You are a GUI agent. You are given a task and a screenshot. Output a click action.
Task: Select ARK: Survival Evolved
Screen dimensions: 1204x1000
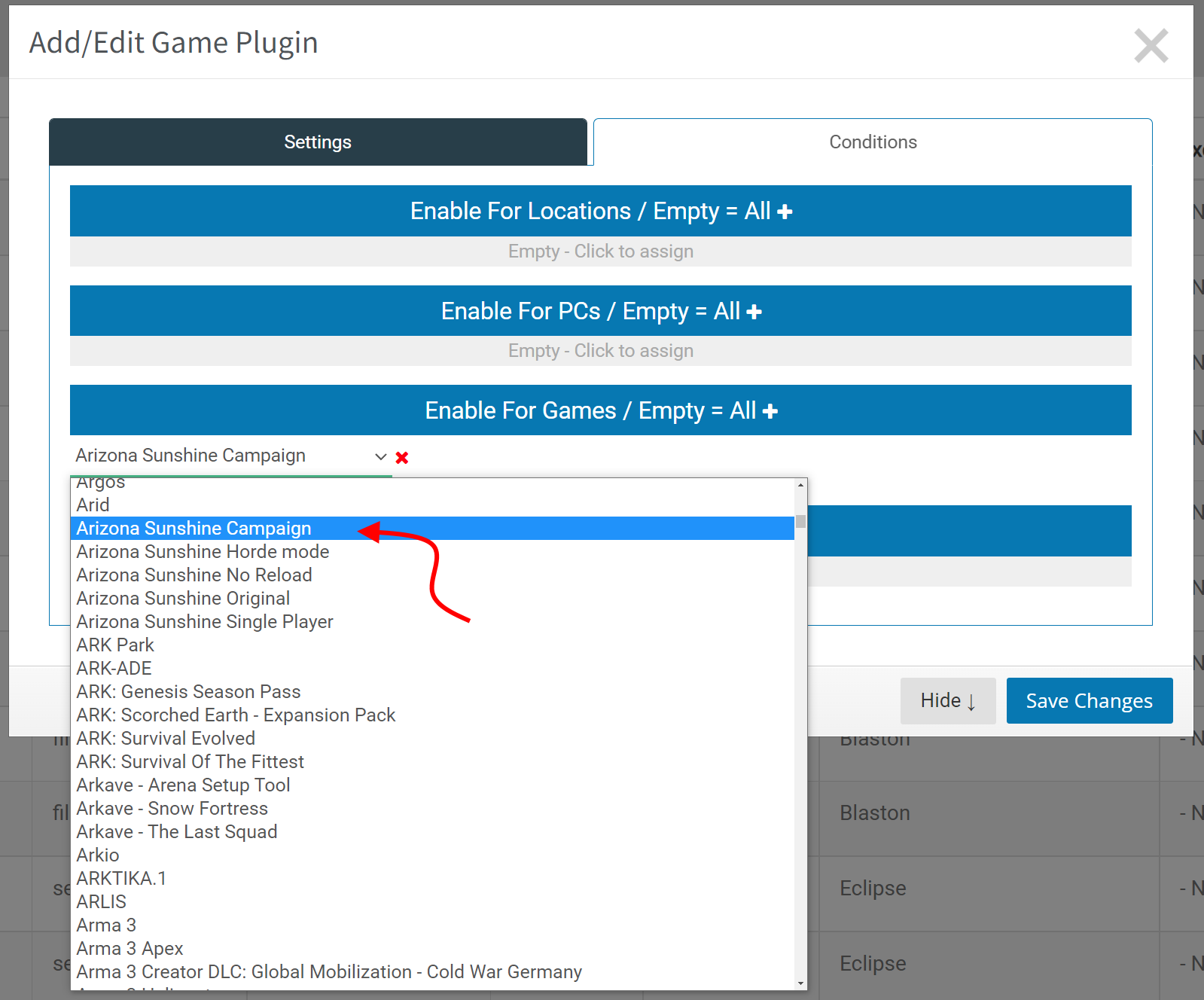pyautogui.click(x=433, y=738)
